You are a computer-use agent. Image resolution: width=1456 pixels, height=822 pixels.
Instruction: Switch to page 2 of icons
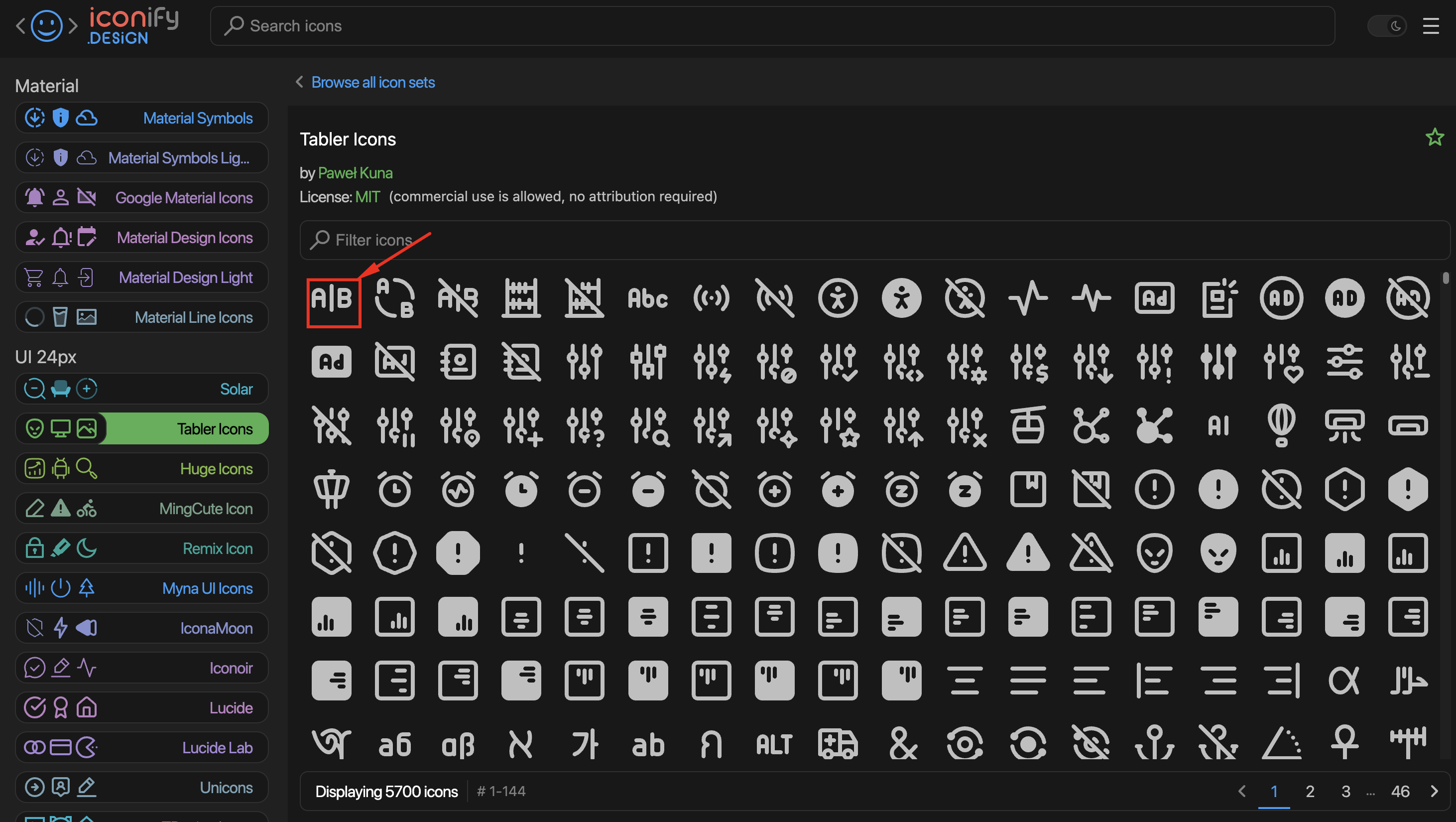click(x=1310, y=791)
